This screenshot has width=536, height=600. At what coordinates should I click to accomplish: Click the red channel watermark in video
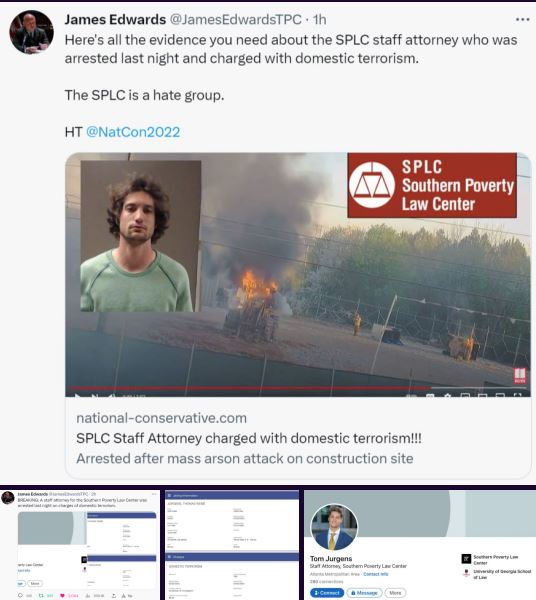pos(520,375)
